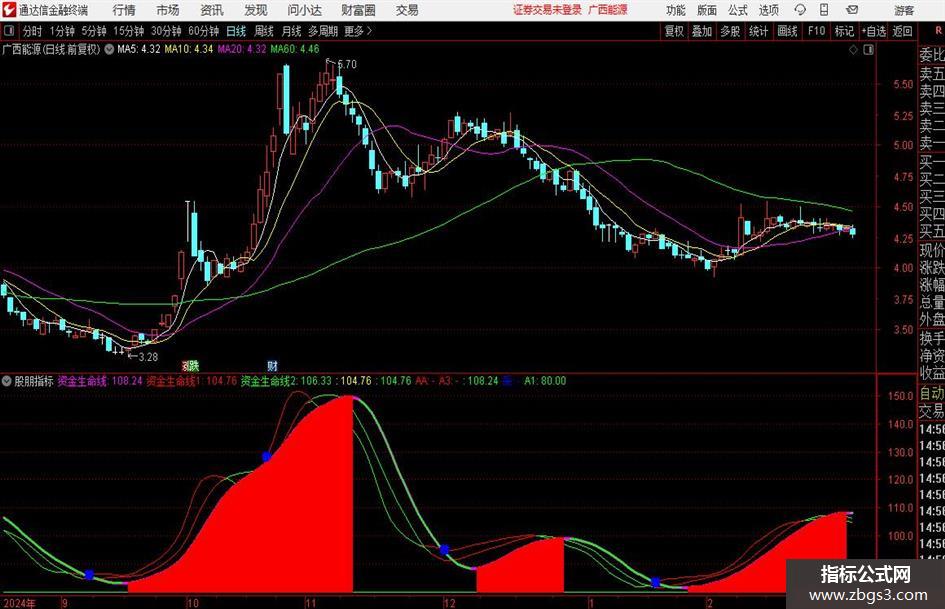Click the customer service headset icon
Viewport: 945px width, 609px height.
800,10
